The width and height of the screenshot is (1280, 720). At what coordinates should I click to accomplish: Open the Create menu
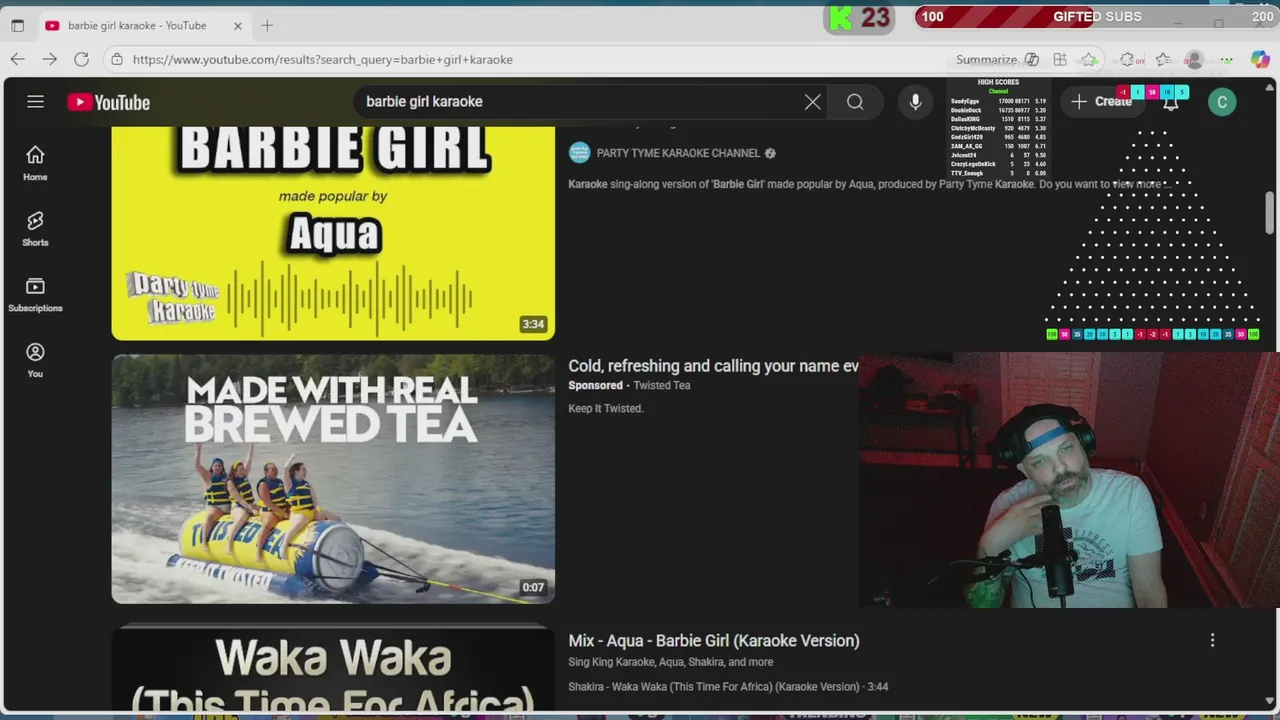coord(1101,101)
